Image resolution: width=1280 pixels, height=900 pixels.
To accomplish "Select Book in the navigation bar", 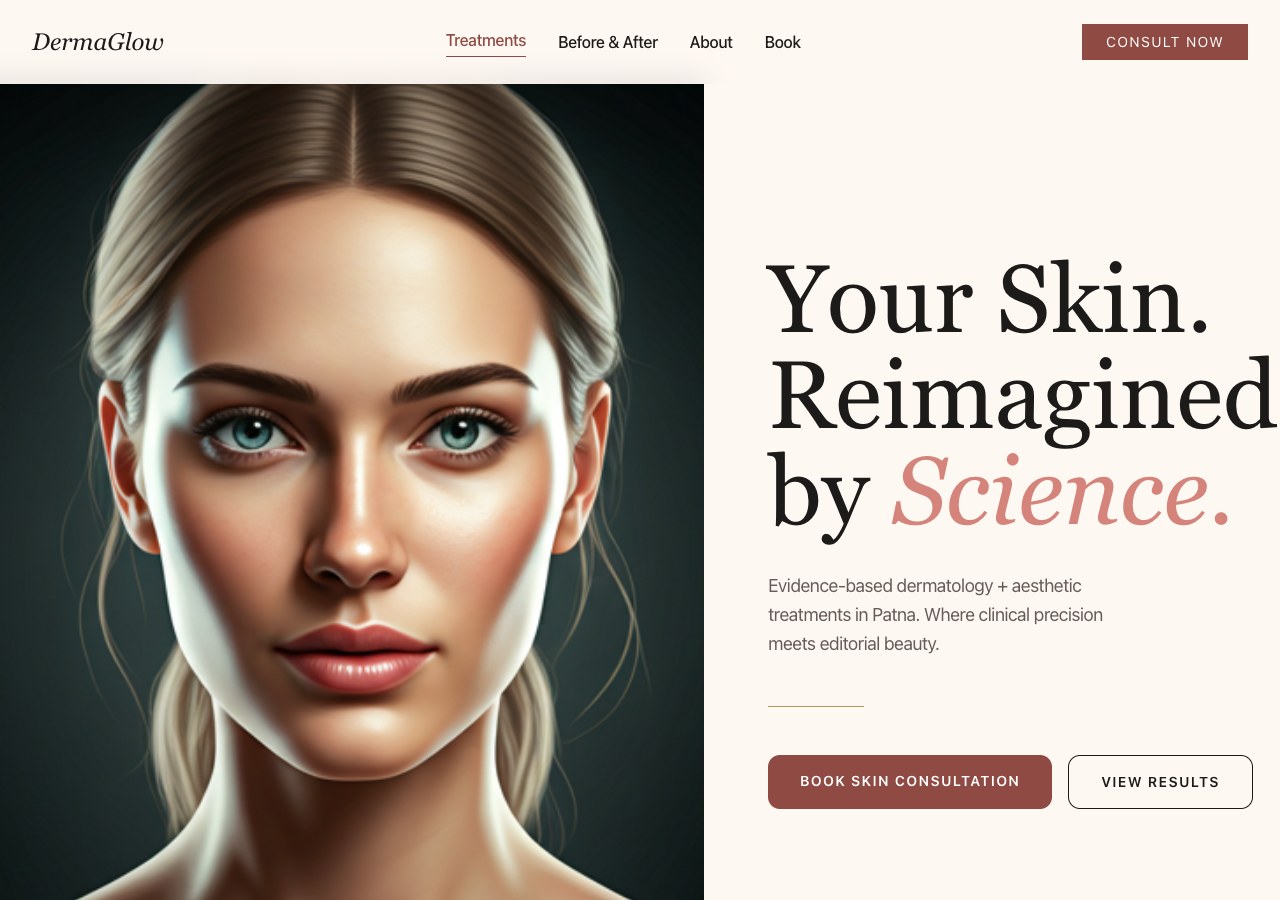I will coord(783,42).
